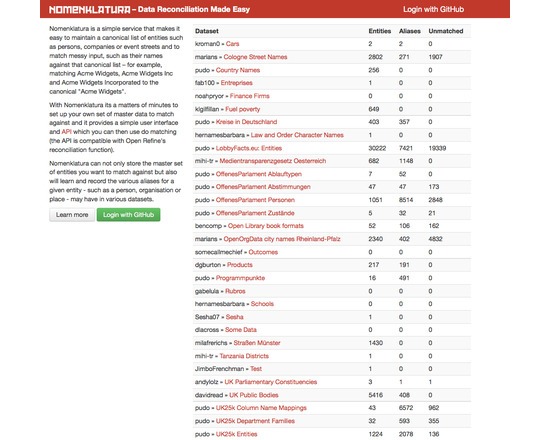Click Login with GitHub in the header
The height and width of the screenshot is (440, 550).
point(433,9)
